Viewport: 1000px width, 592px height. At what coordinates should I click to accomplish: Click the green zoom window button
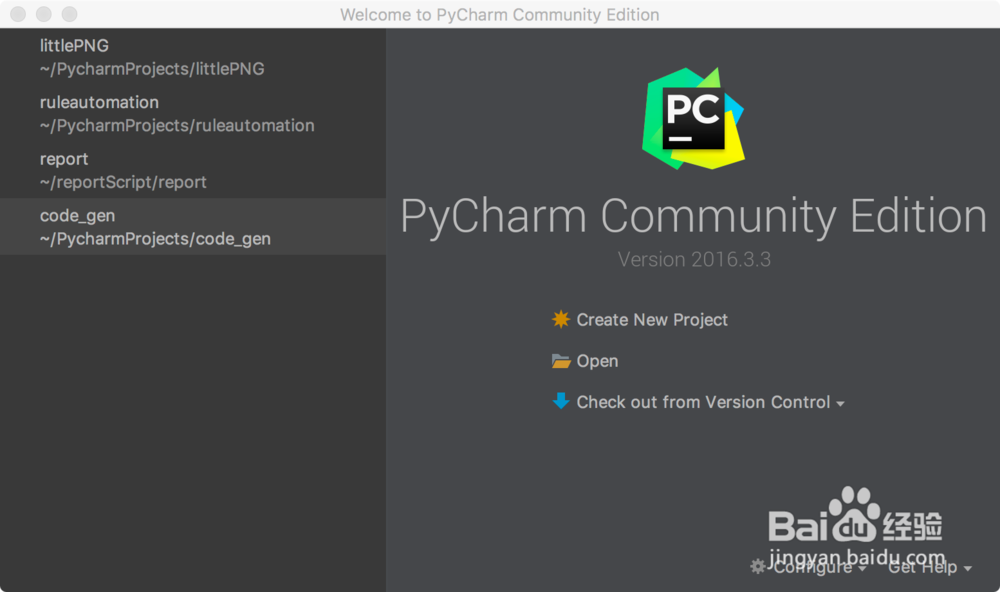(68, 14)
